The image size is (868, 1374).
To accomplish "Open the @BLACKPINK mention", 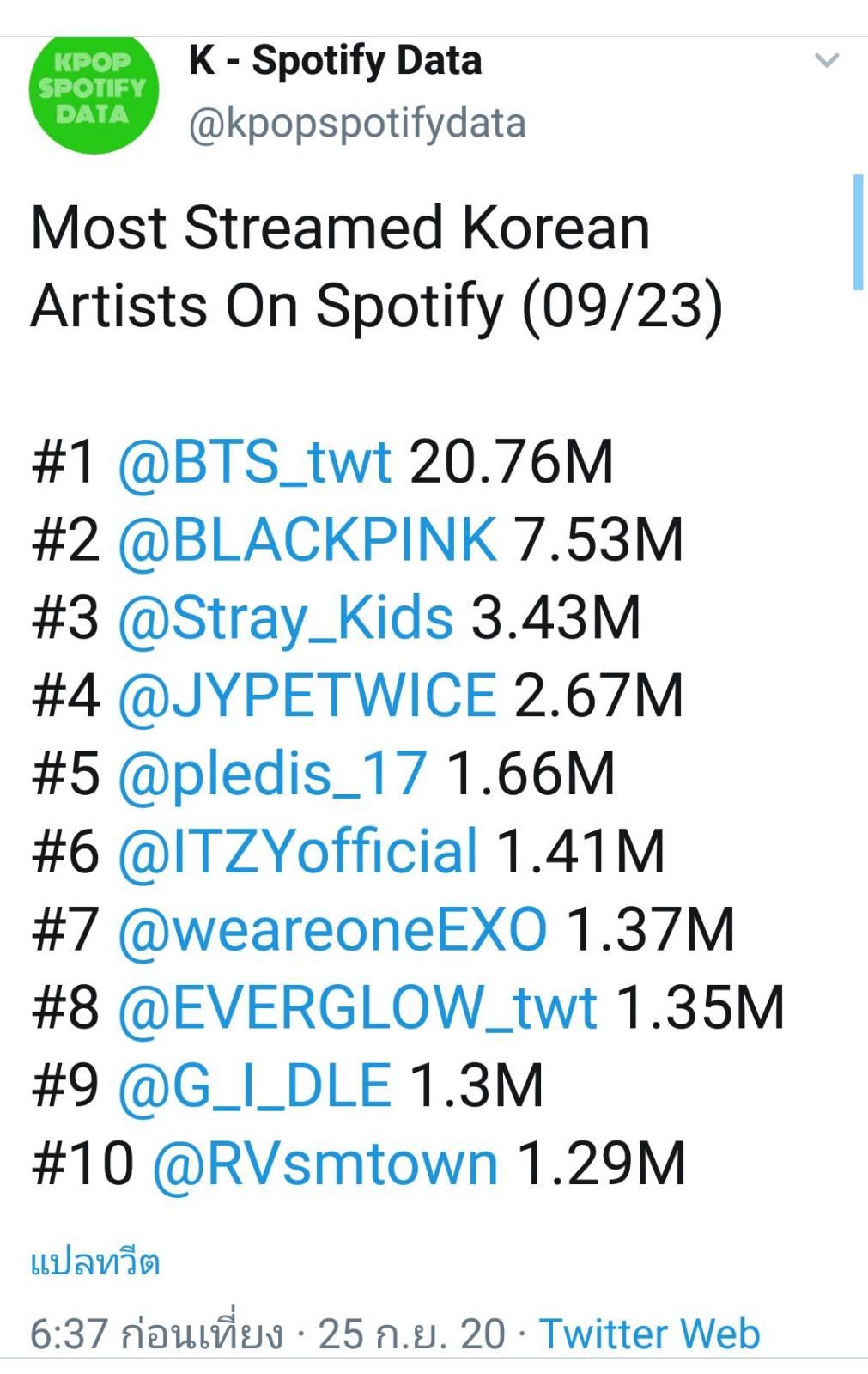I will (x=307, y=540).
